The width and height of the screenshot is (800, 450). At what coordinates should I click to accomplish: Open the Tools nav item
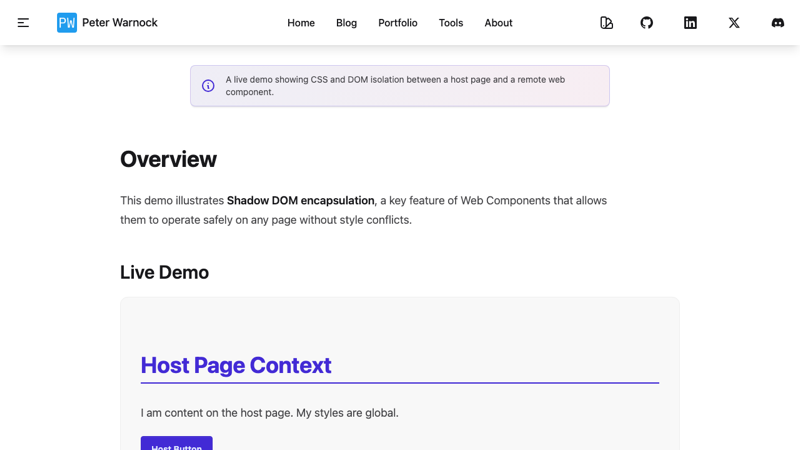coord(451,22)
